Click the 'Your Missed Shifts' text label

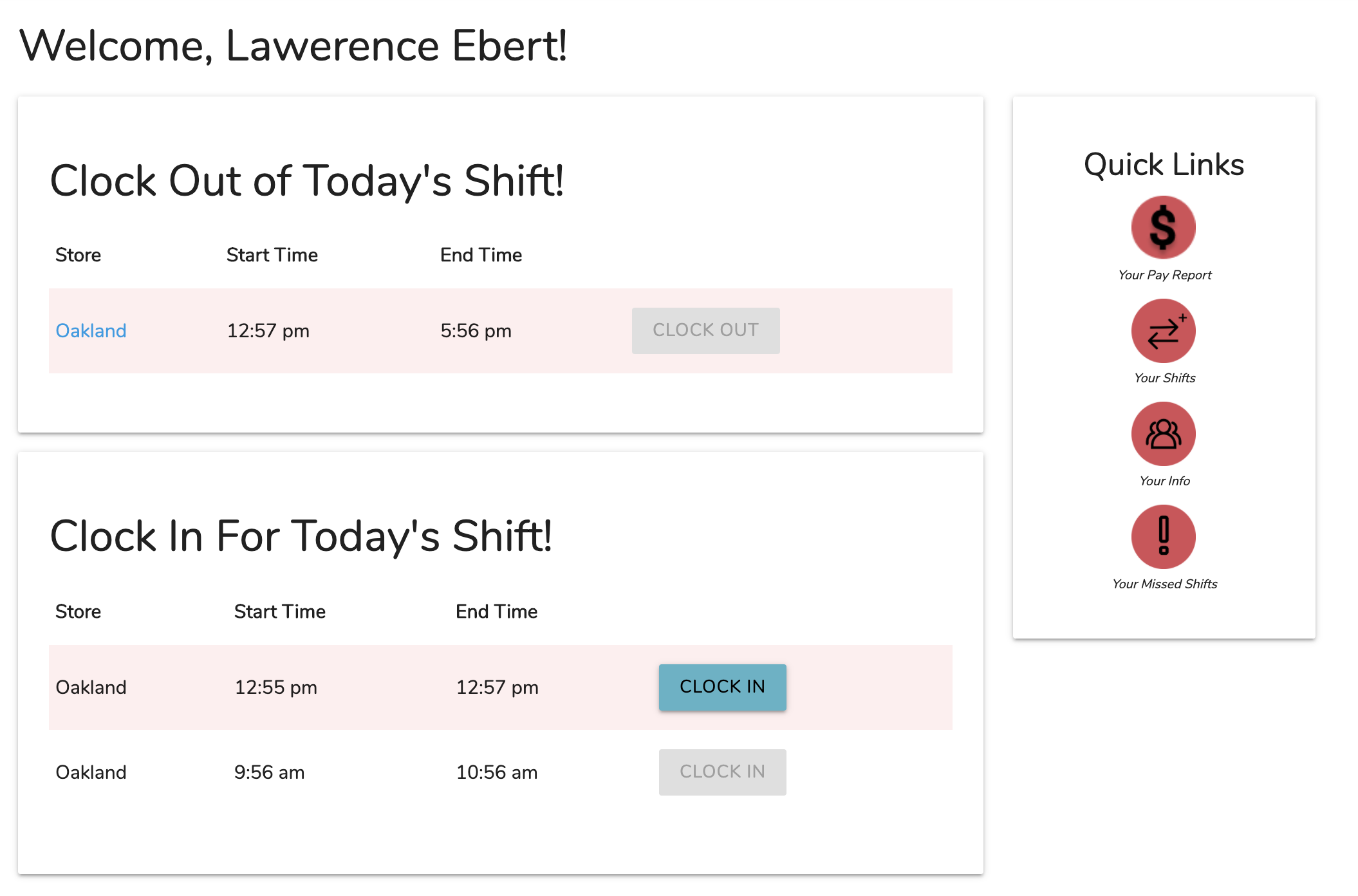[1164, 584]
